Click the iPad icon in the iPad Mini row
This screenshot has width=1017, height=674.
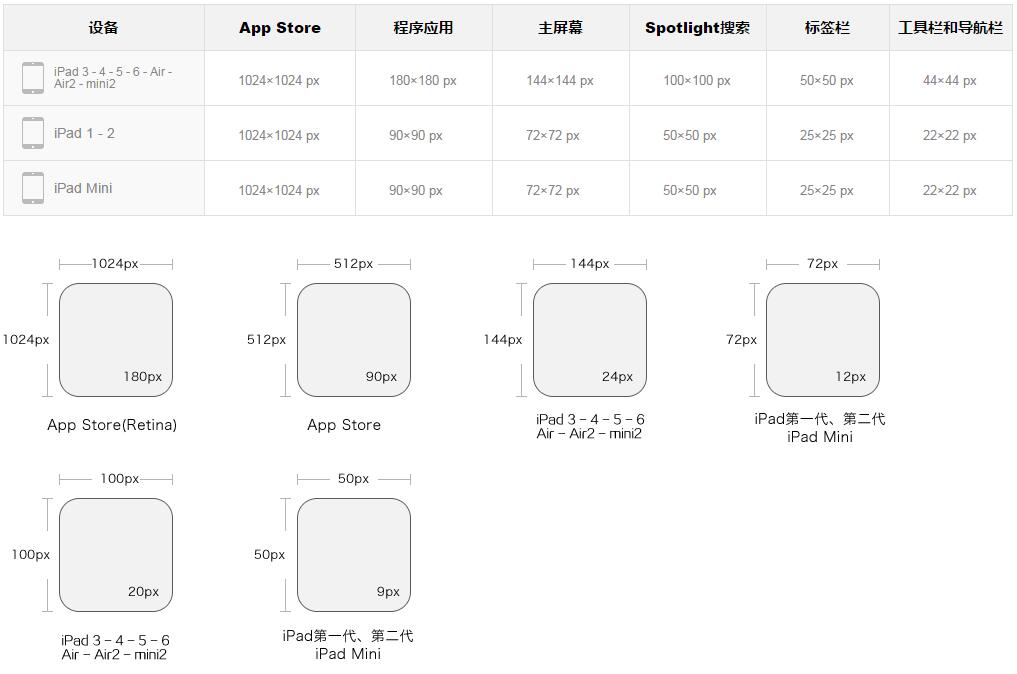(33, 188)
